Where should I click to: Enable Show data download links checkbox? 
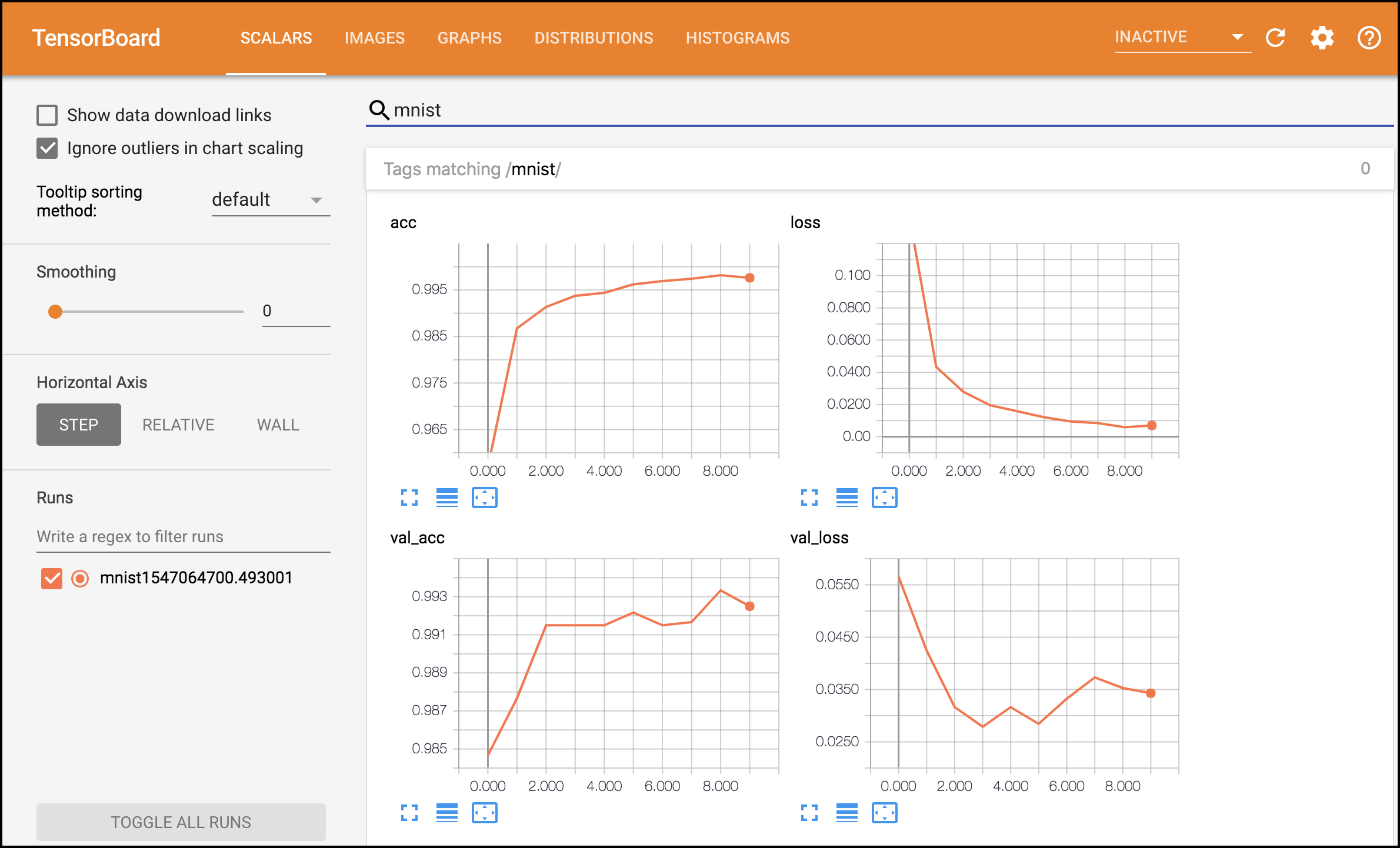47,115
